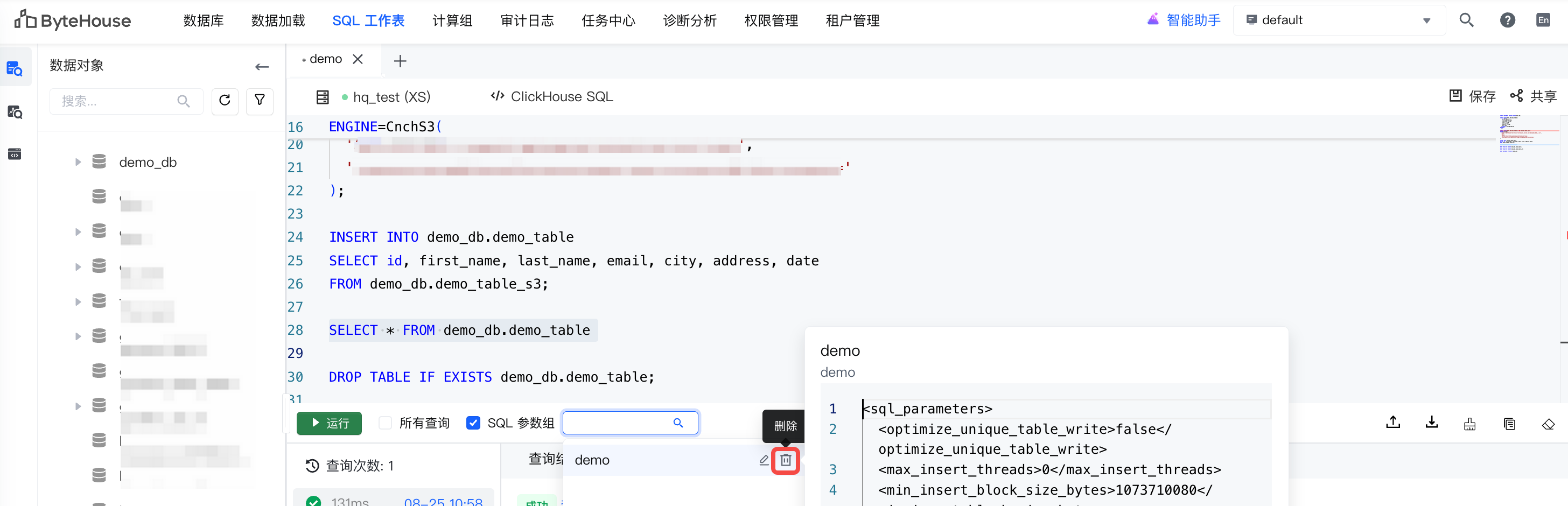Viewport: 1568px width, 506px height.
Task: Collapse the 数据对象 panel with the arrow
Action: pyautogui.click(x=262, y=67)
